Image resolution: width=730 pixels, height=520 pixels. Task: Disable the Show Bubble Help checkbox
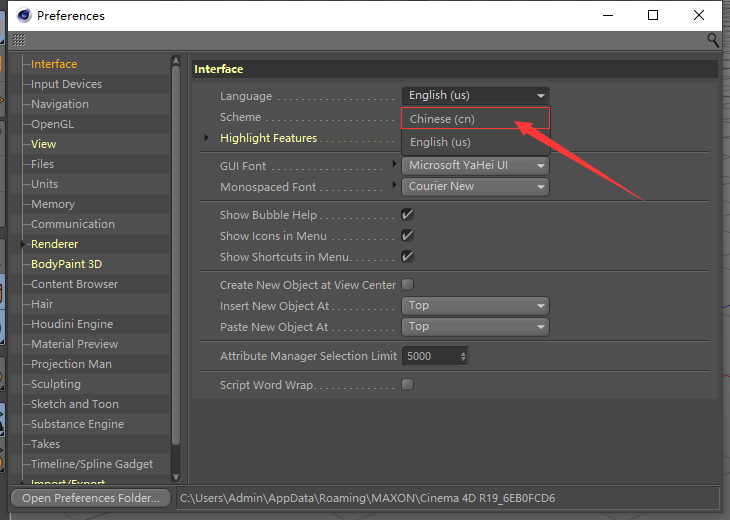tap(407, 215)
